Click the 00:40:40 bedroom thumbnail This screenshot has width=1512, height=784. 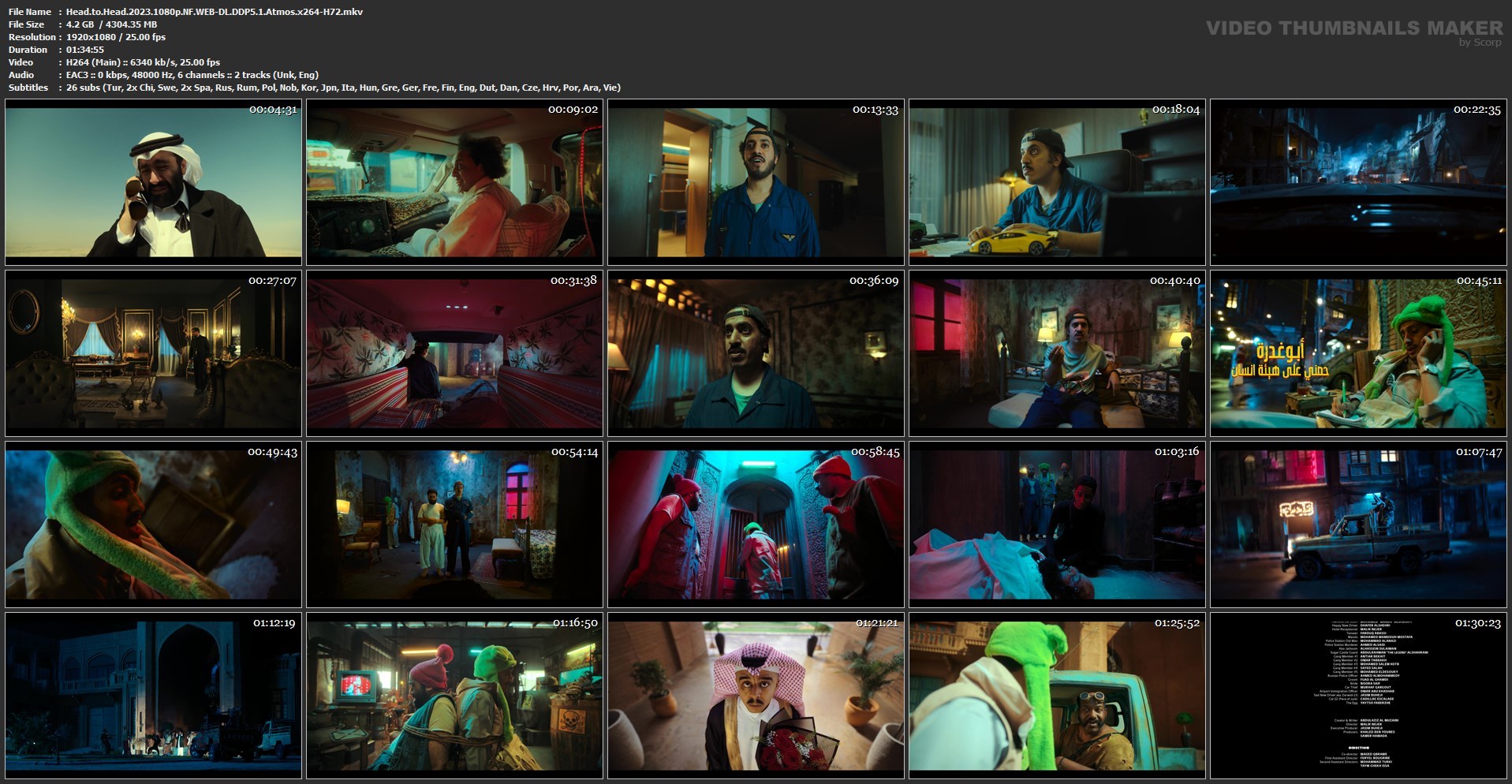(x=1057, y=353)
